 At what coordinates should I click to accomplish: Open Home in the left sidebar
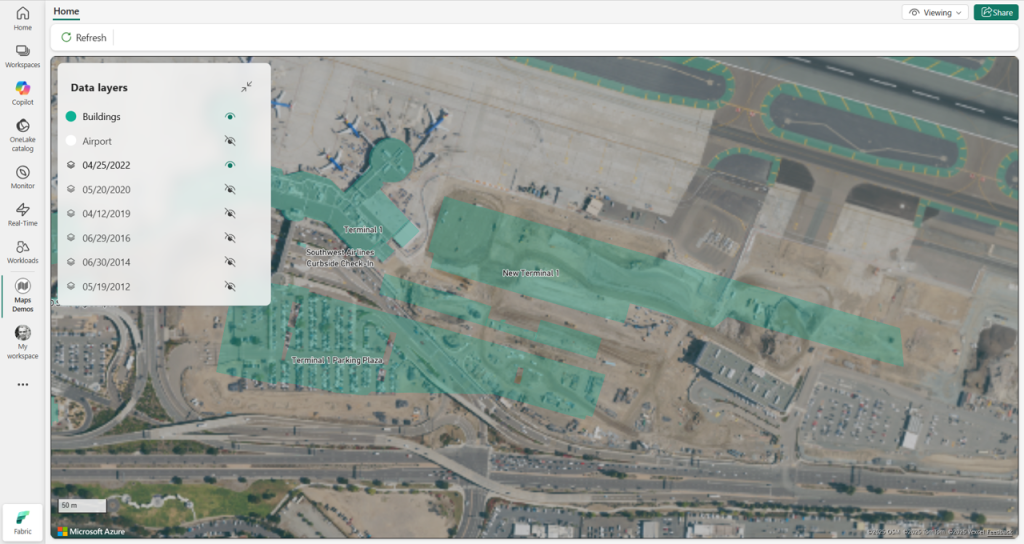click(22, 18)
